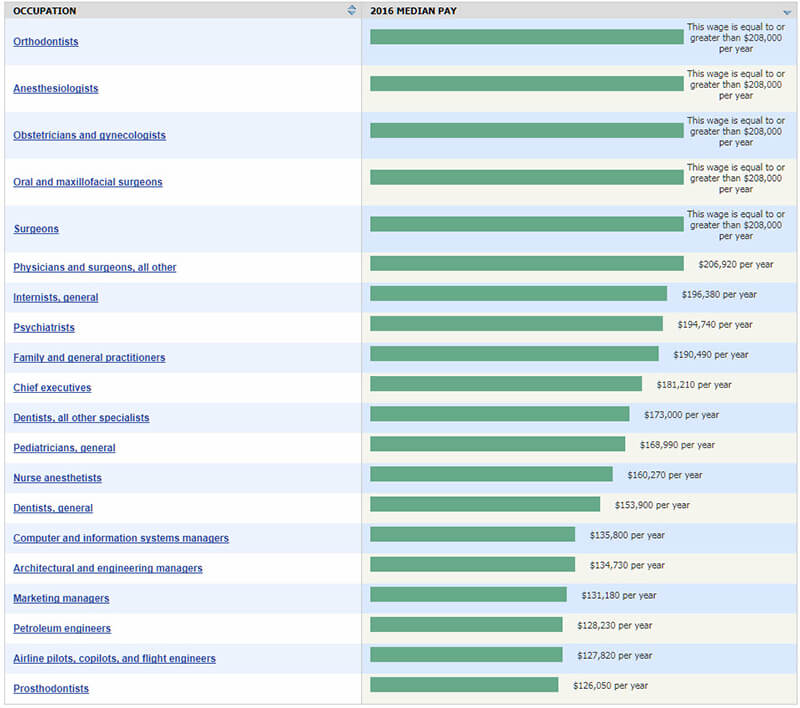Open the Surgeons occupation link
The height and width of the screenshot is (708, 800).
coord(36,229)
